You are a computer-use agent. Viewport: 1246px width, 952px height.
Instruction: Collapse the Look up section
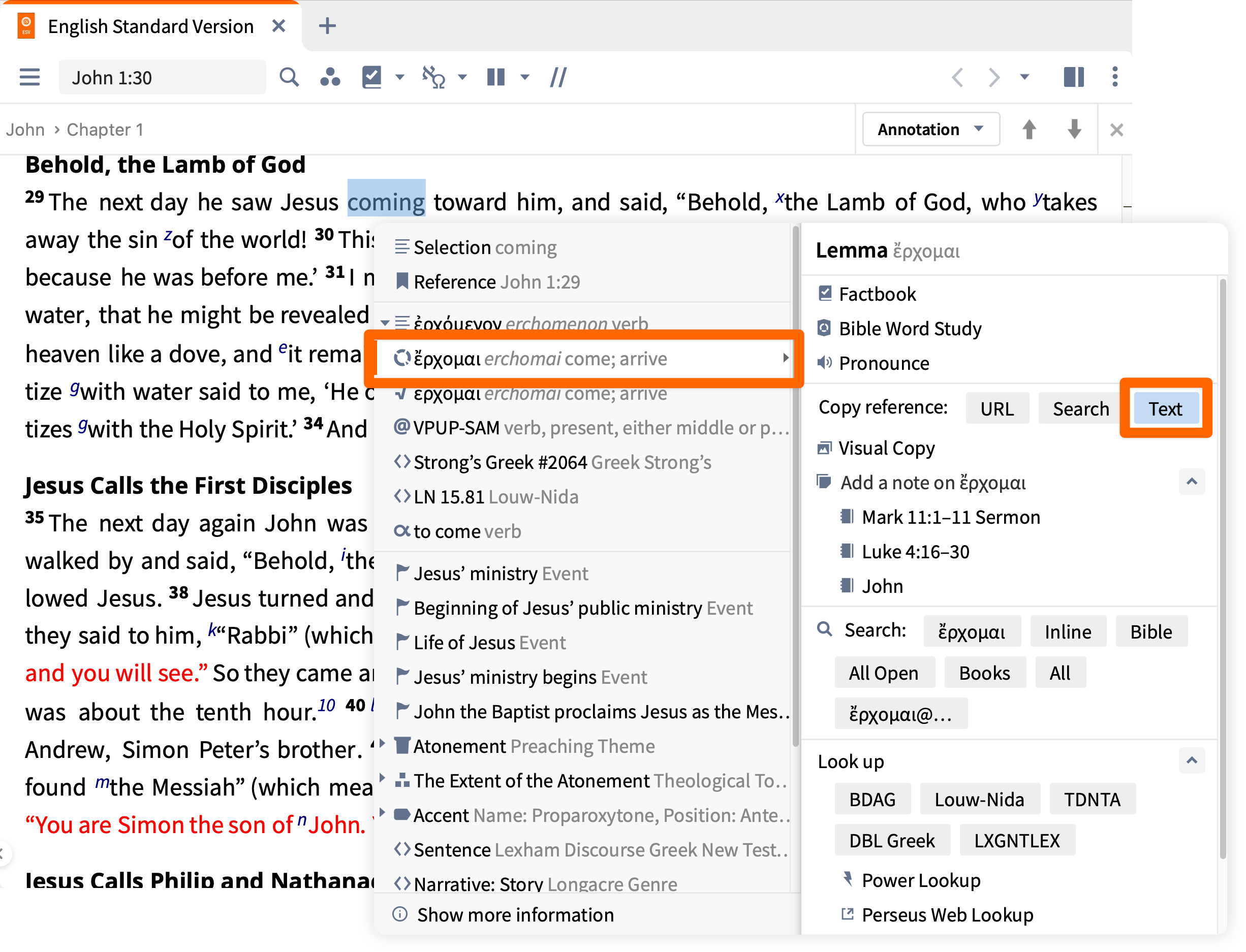(x=1192, y=760)
